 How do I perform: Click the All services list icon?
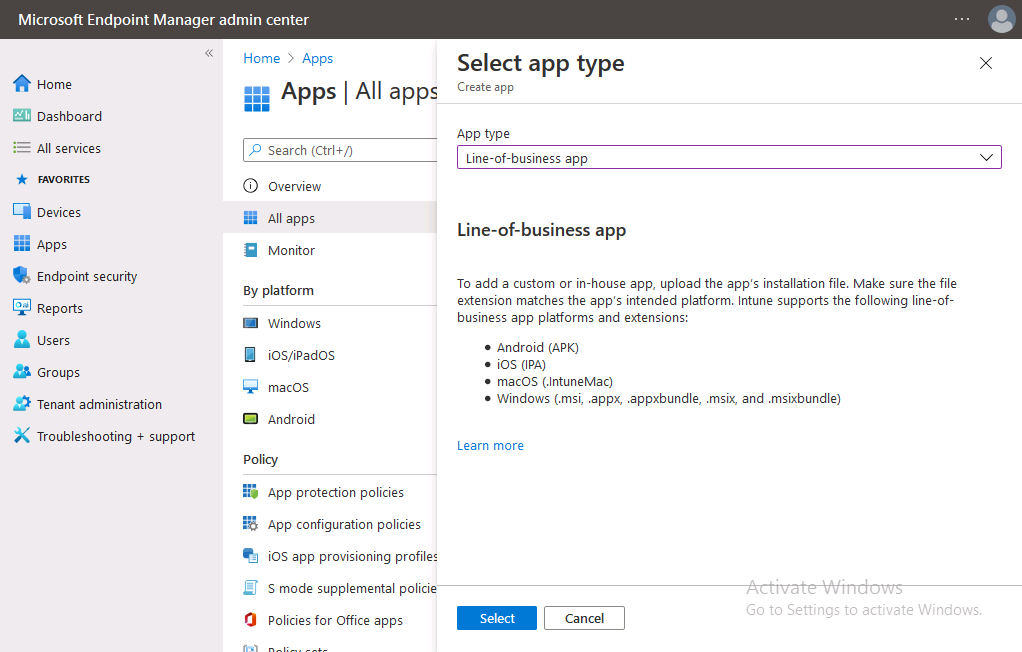[x=22, y=147]
